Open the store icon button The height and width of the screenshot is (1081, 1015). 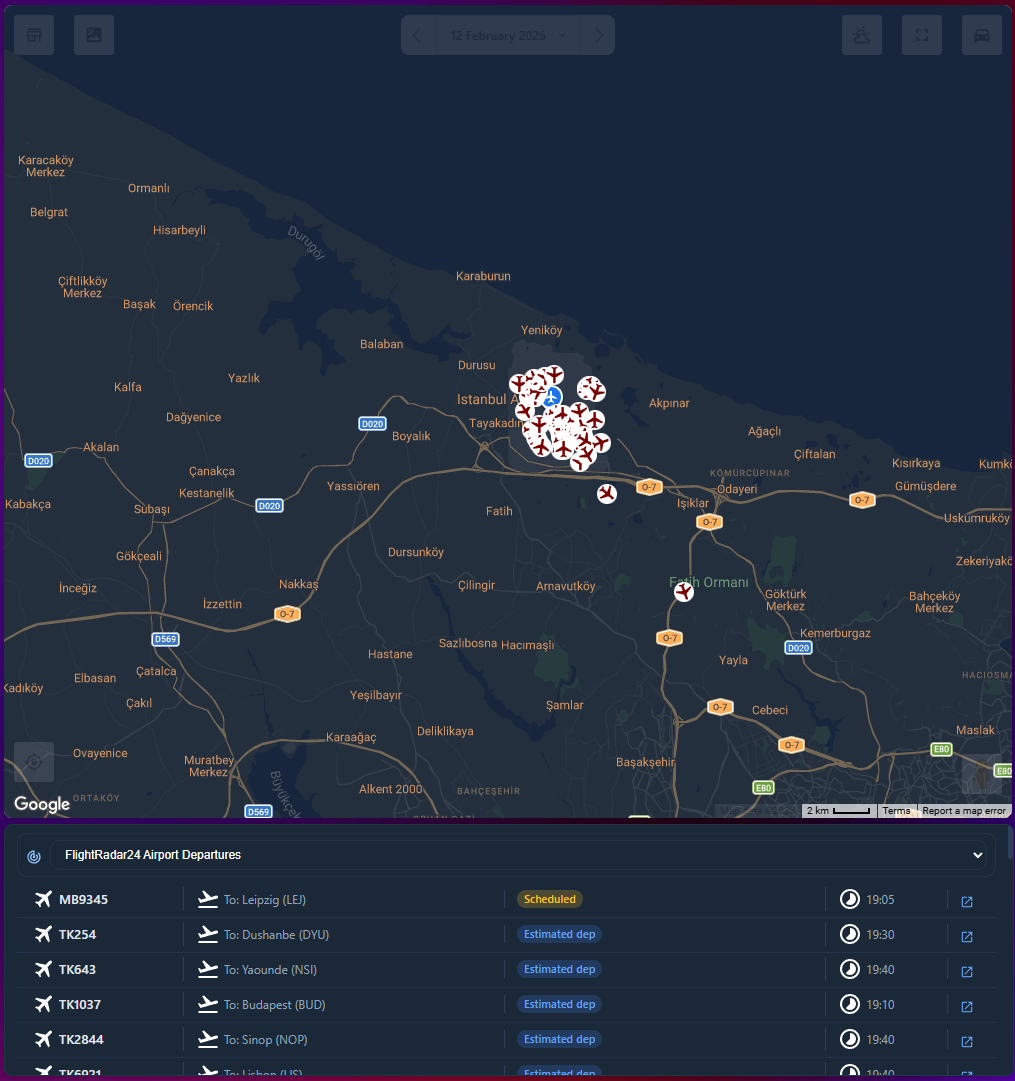34,35
